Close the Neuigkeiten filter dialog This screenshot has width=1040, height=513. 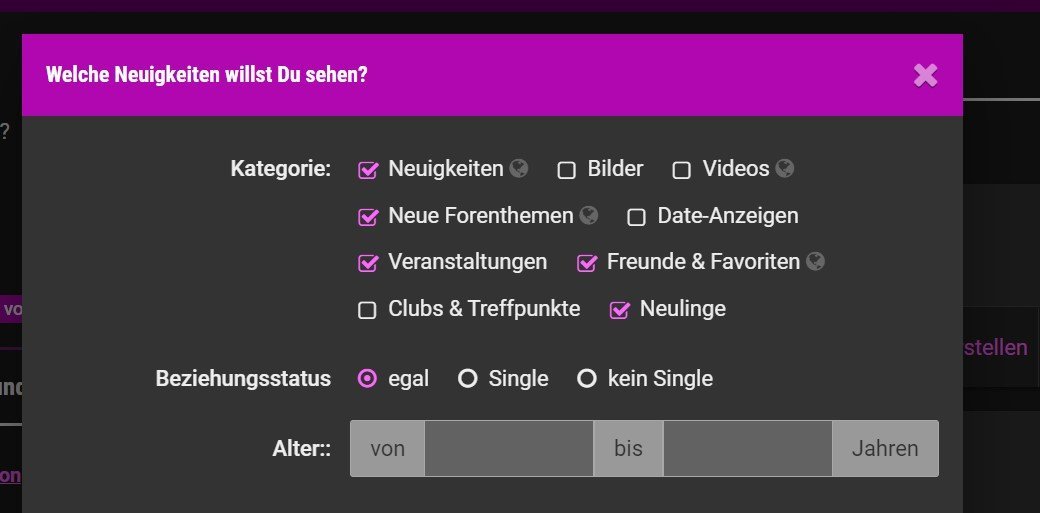click(926, 75)
